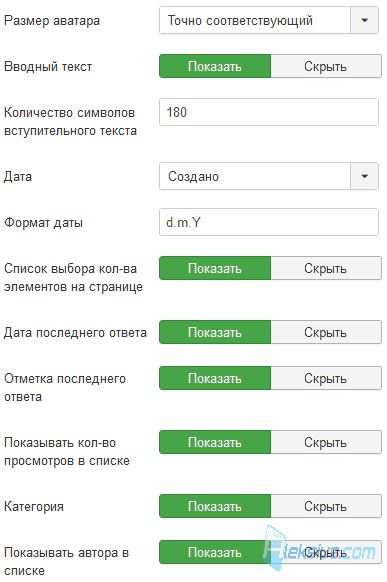Screen dimensions: 387x582
Task: Set Вводный текст to Показать
Action: pyautogui.click(x=215, y=66)
